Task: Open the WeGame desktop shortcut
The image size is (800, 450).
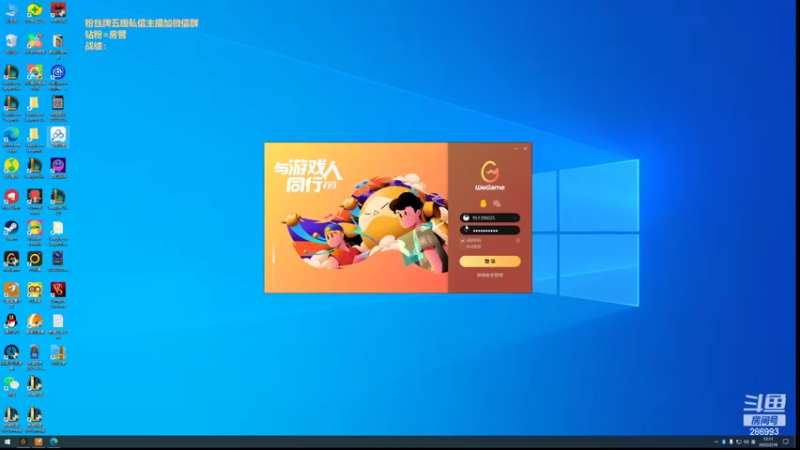Action: click(x=11, y=262)
